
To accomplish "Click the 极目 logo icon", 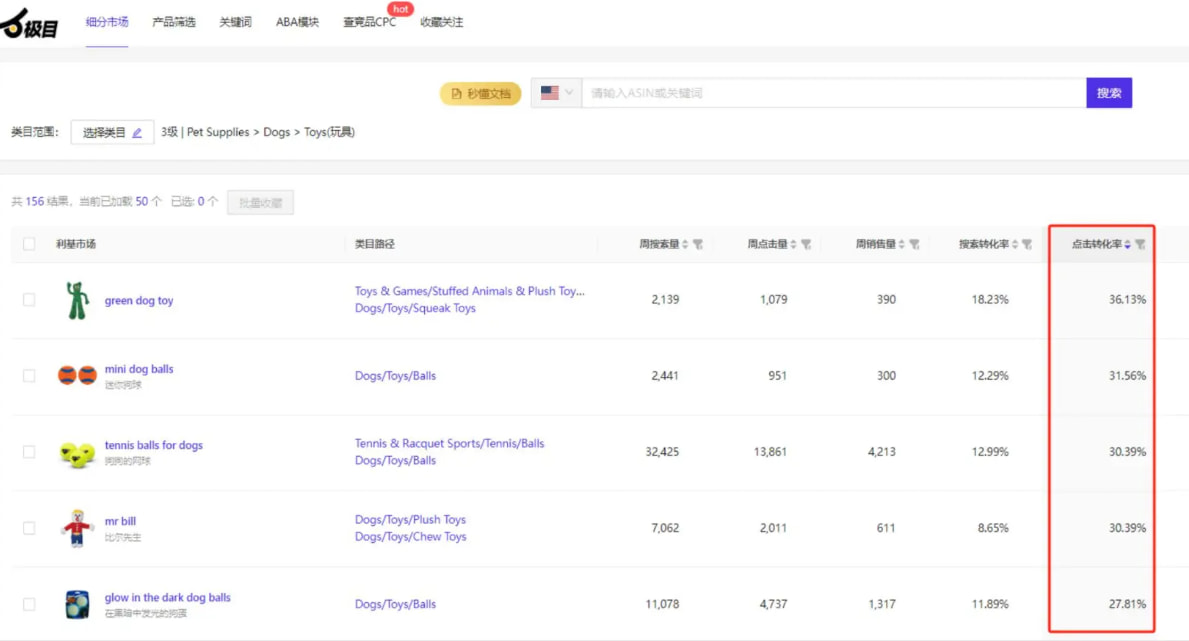I will point(30,24).
